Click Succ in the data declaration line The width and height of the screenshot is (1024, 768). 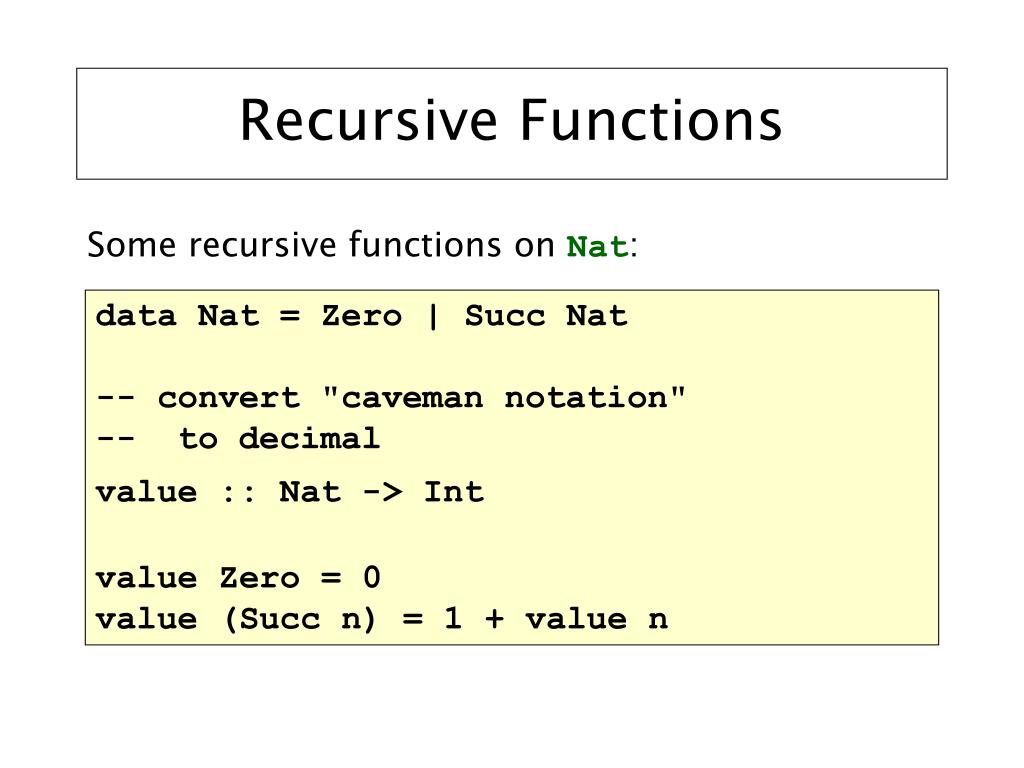[505, 316]
